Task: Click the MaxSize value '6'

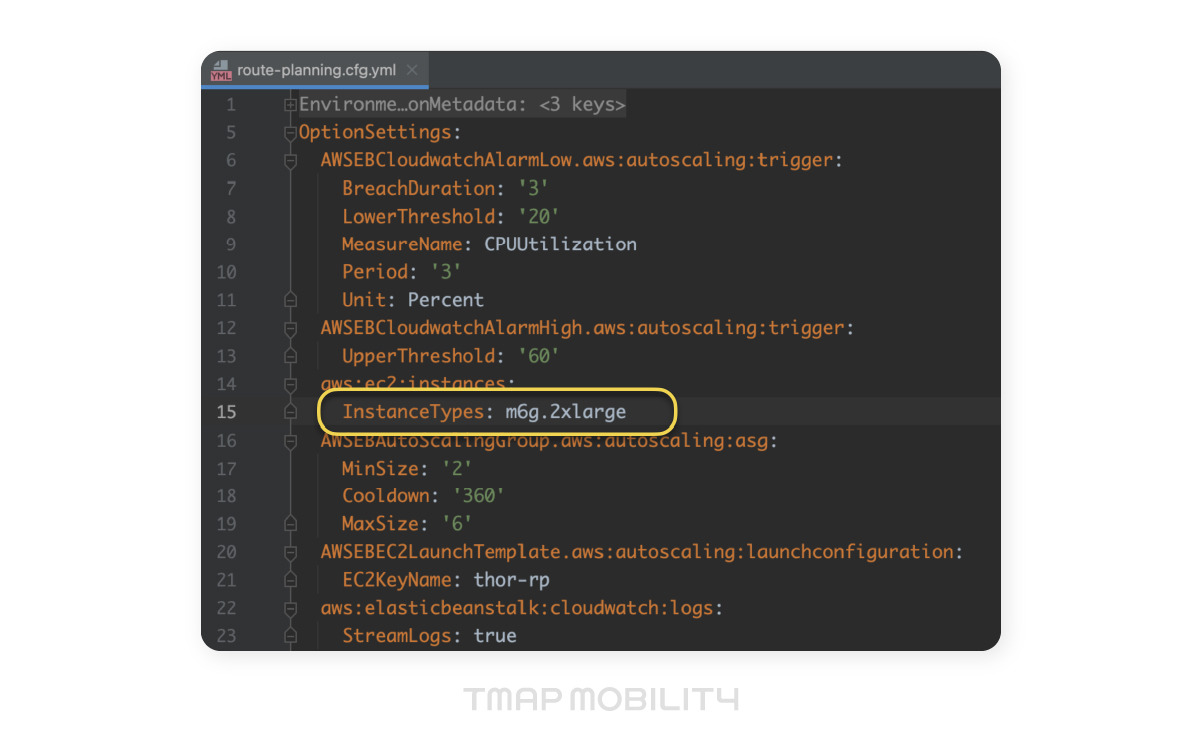Action: [x=456, y=524]
